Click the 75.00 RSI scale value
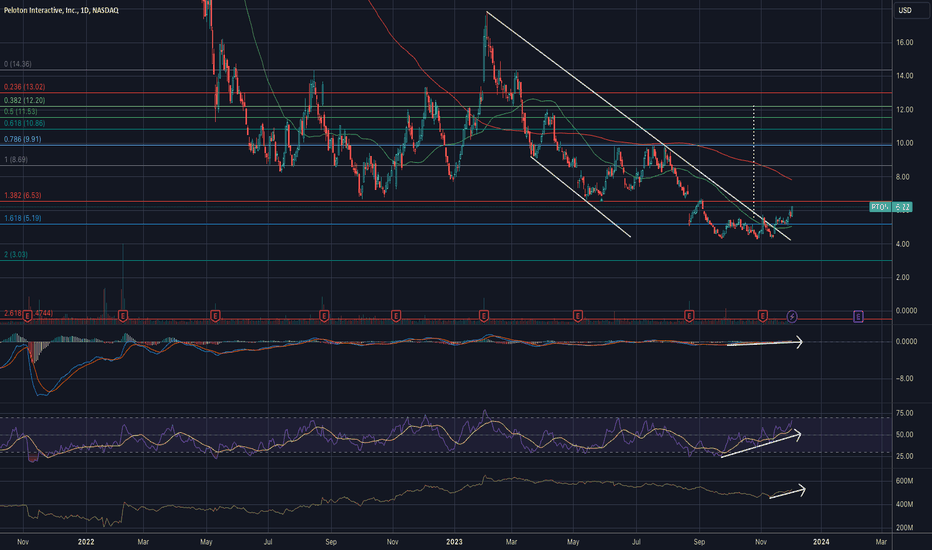Screen dimensions: 932x550 click(905, 413)
